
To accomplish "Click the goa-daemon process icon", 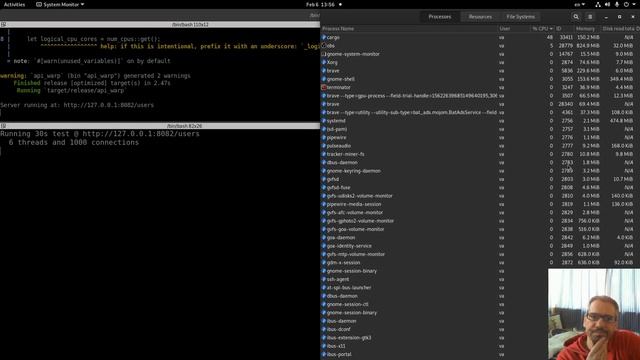I will (x=324, y=238).
